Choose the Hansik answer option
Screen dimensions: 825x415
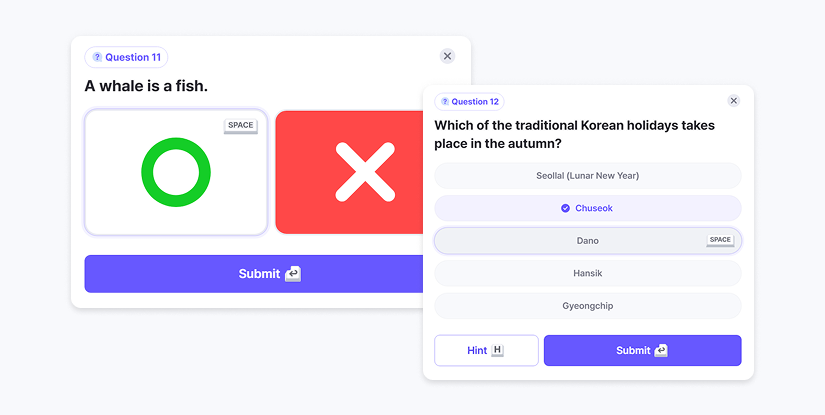(587, 273)
